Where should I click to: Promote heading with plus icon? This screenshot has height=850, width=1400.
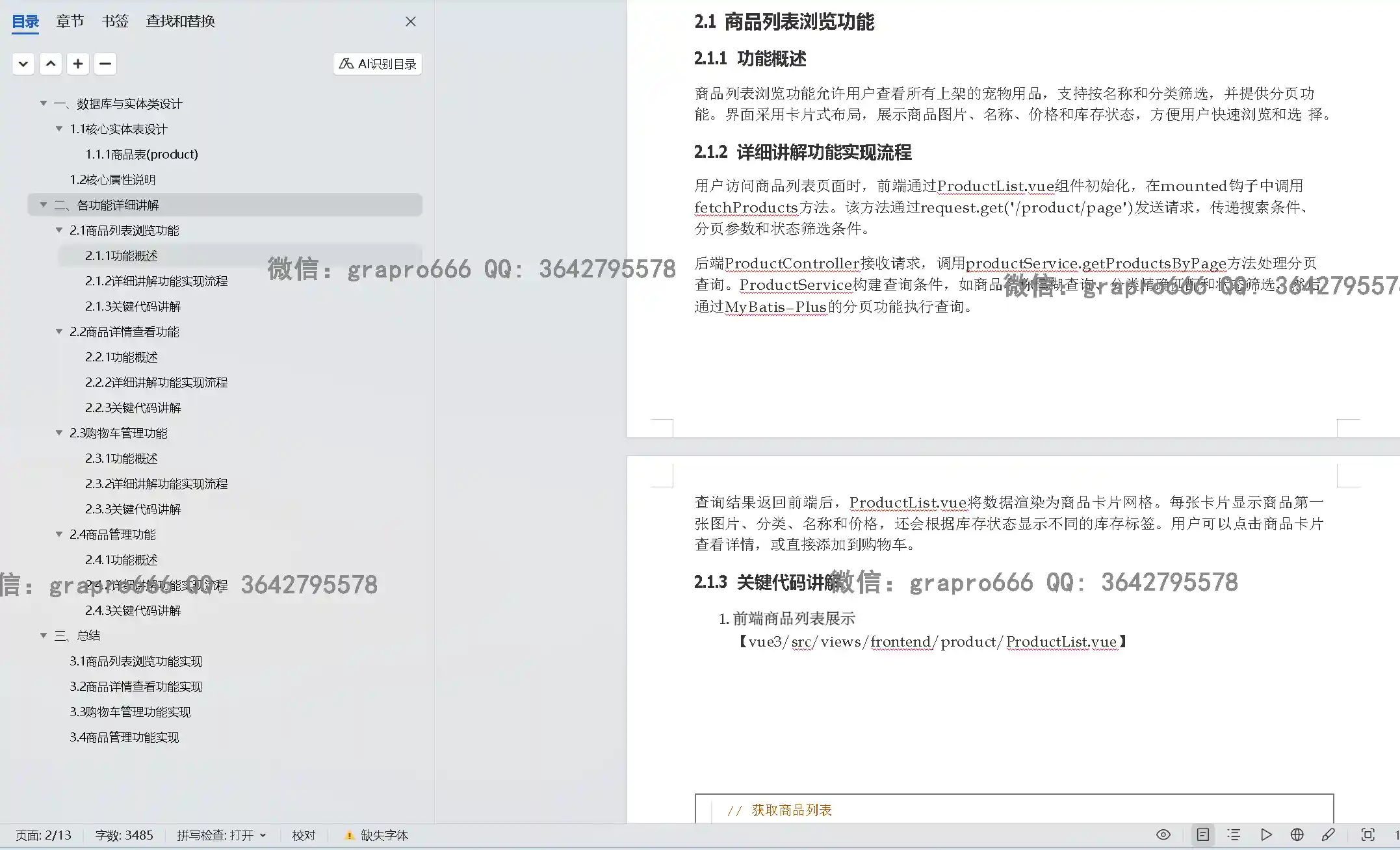pos(78,64)
